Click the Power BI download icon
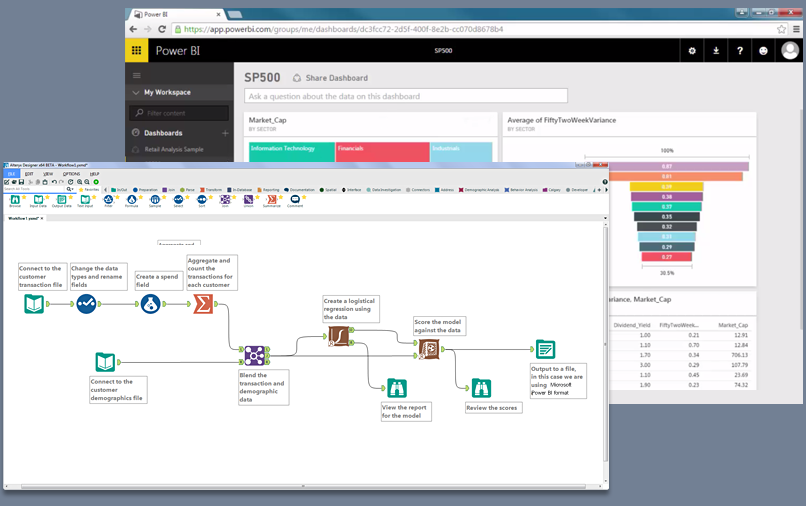 tap(716, 50)
